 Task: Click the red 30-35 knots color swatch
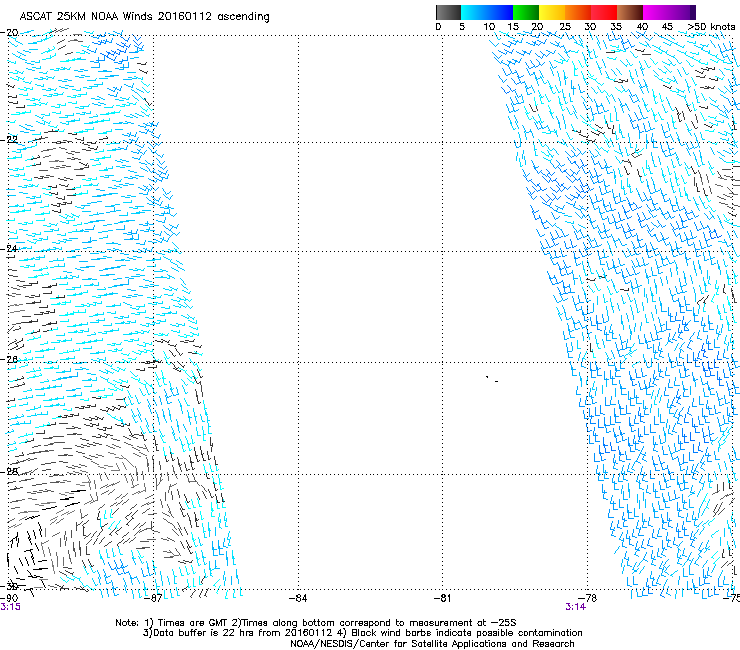[603, 12]
